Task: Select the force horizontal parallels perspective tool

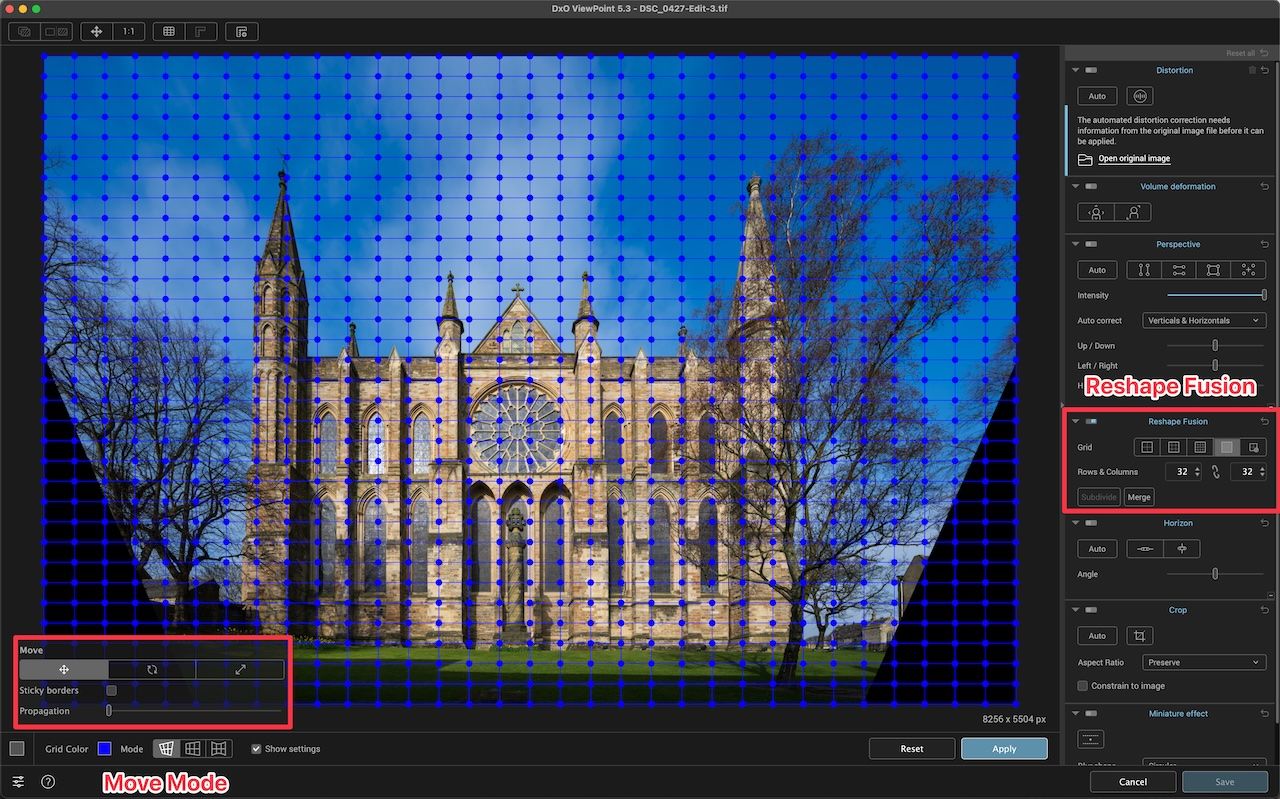Action: [1179, 270]
